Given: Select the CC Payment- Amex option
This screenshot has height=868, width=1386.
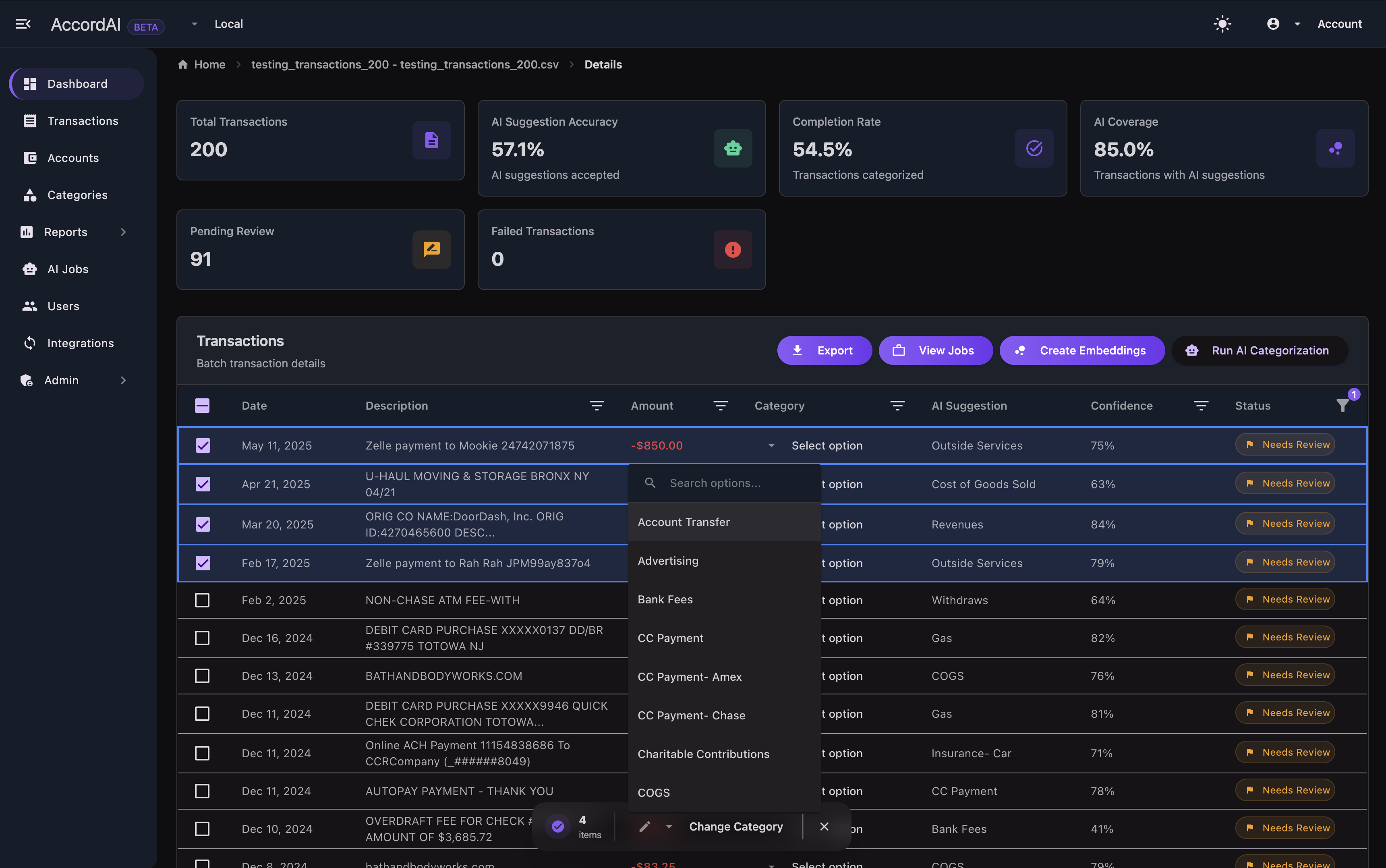Looking at the screenshot, I should click(x=689, y=676).
